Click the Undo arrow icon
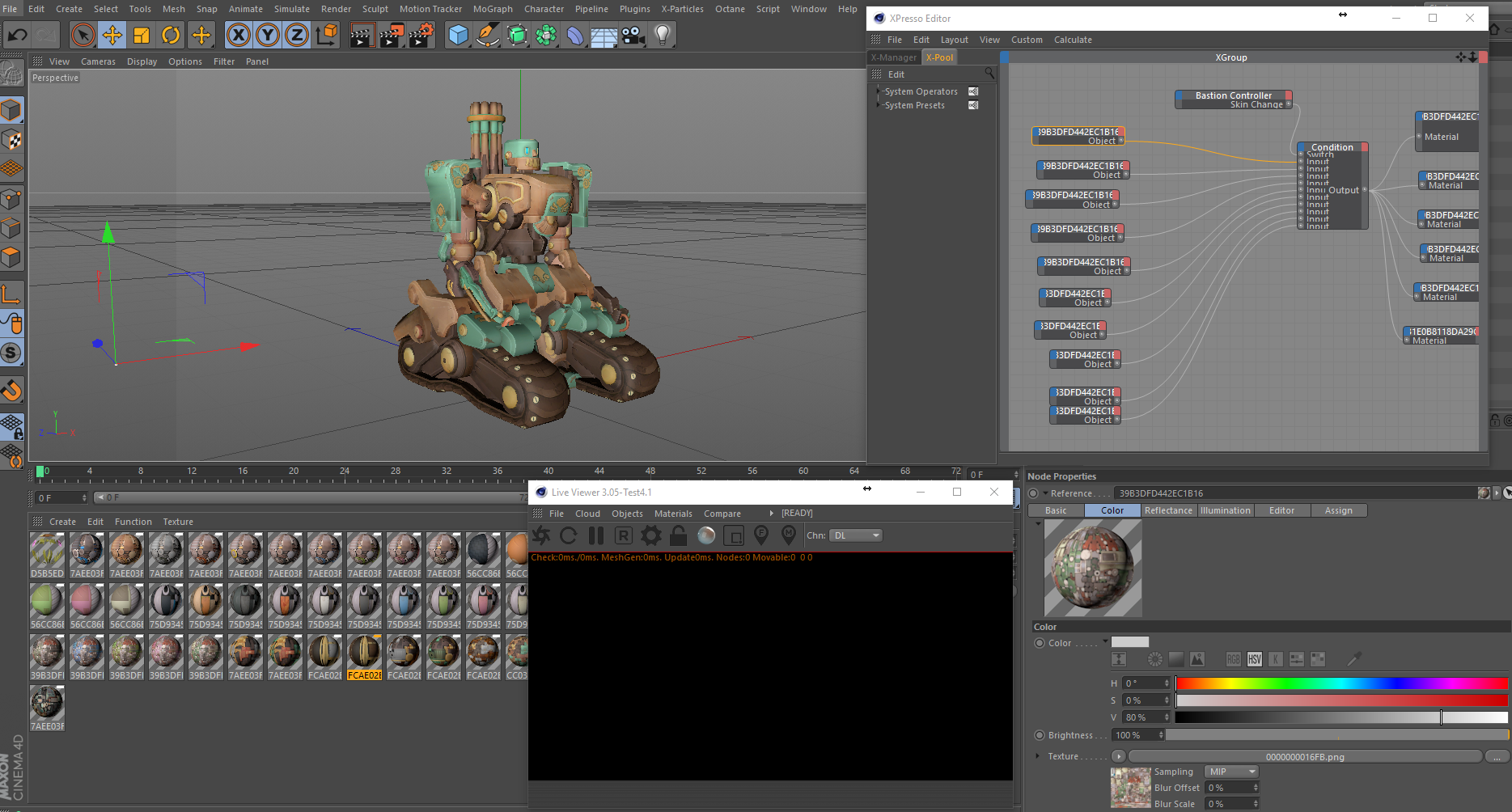Viewport: 1512px width, 812px height. [x=17, y=35]
